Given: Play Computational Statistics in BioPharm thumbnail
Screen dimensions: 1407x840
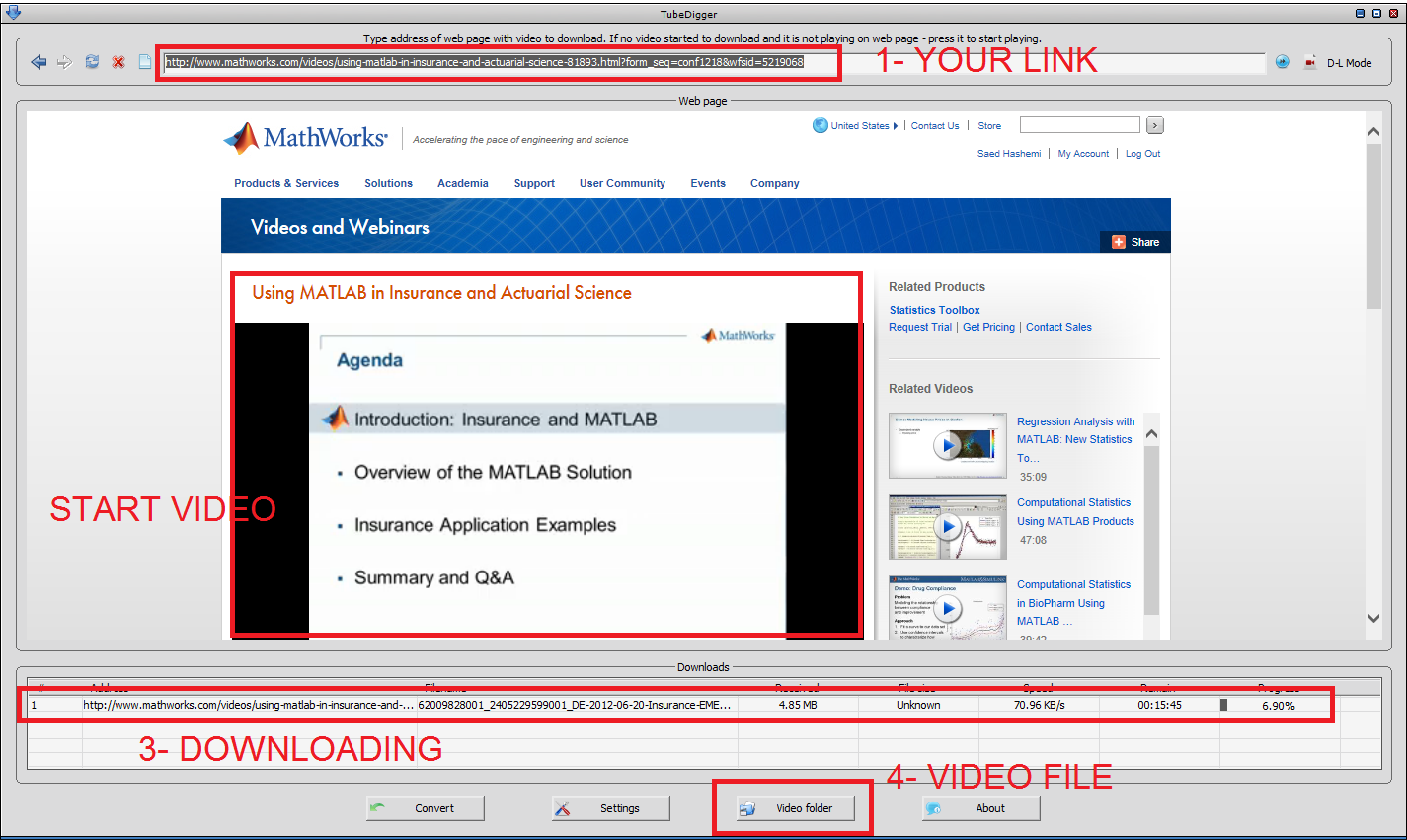Looking at the screenshot, I should [x=948, y=607].
